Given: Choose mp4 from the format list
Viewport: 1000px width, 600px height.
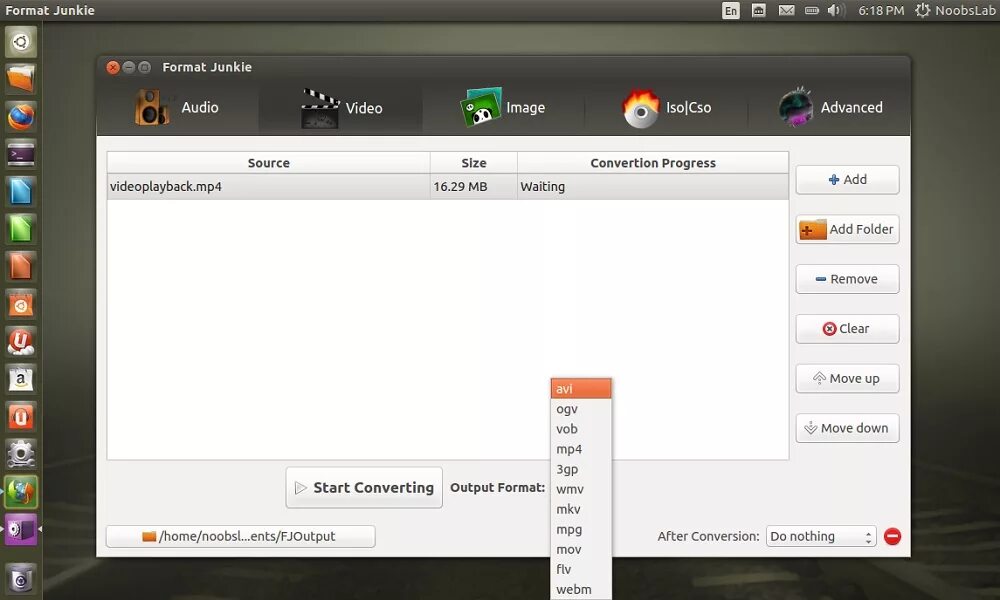Looking at the screenshot, I should point(581,449).
